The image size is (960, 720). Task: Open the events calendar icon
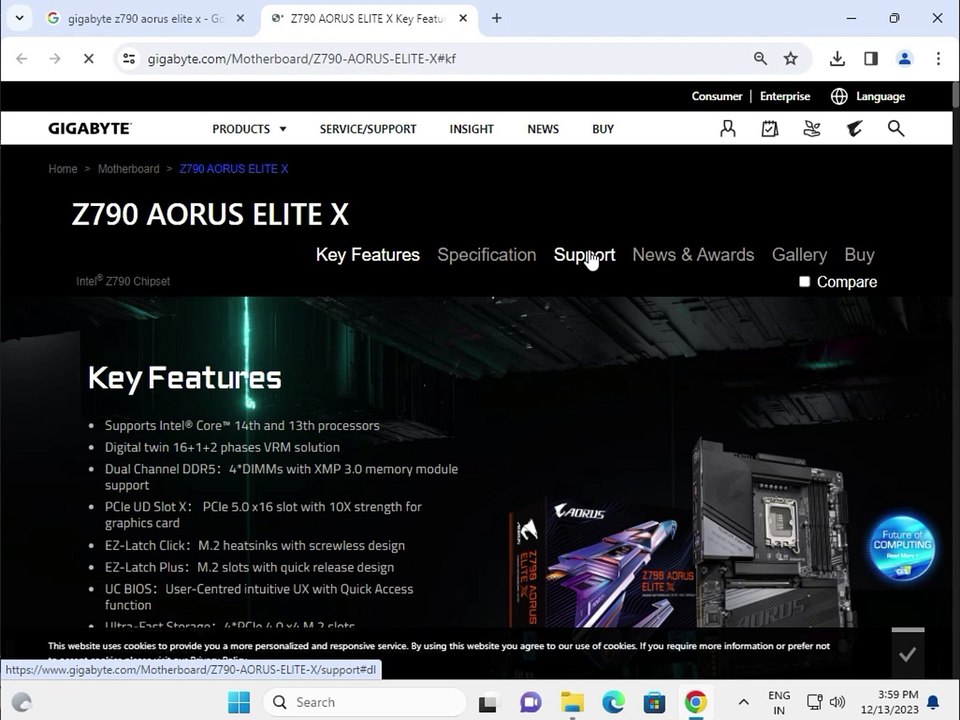click(x=770, y=129)
